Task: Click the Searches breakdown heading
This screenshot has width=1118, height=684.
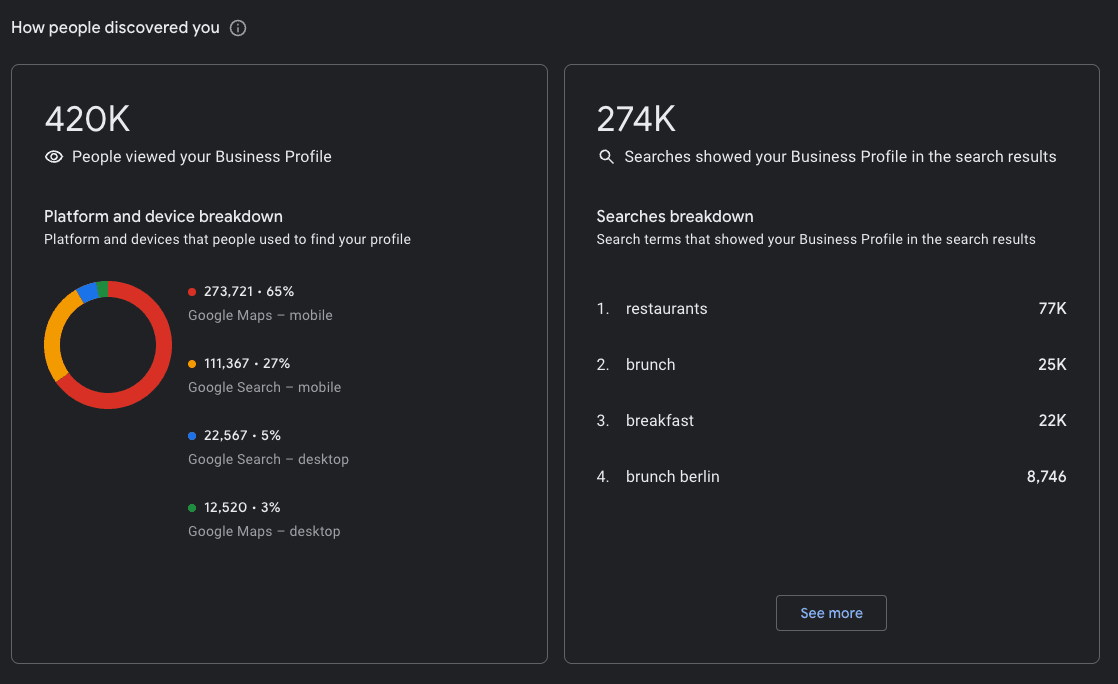Action: pyautogui.click(x=675, y=216)
